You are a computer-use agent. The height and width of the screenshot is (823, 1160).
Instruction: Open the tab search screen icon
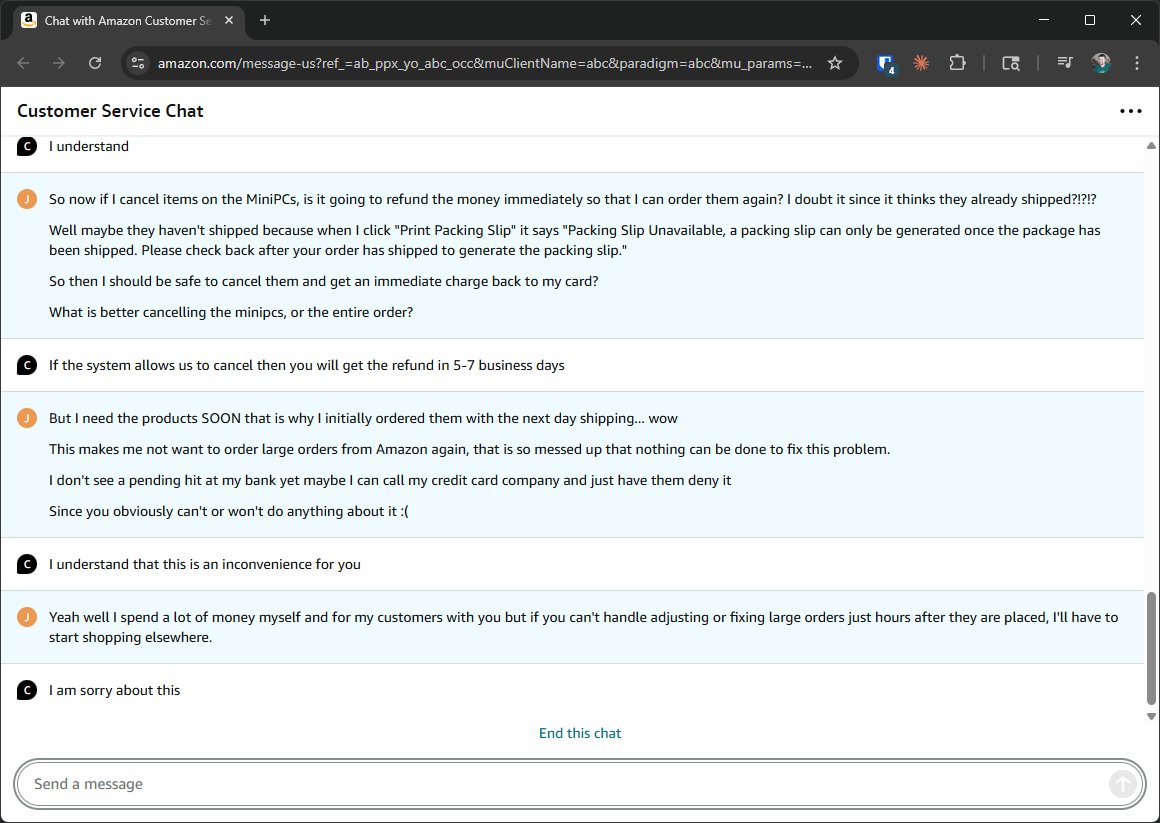(x=1011, y=63)
